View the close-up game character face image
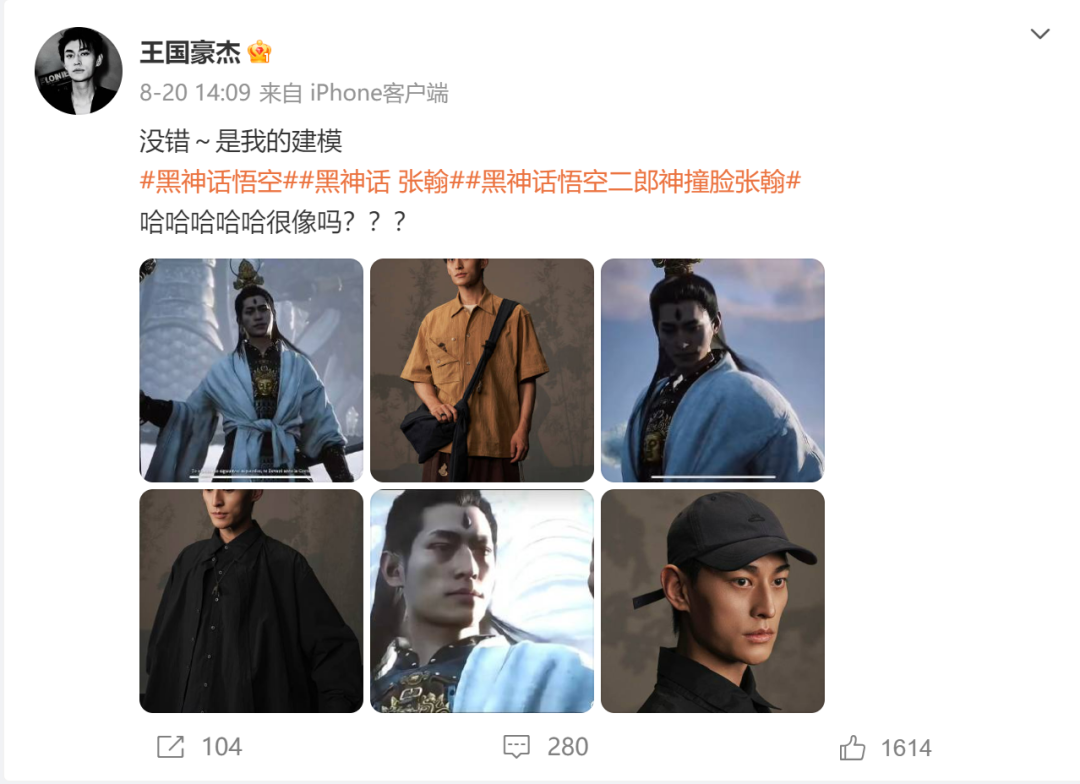The height and width of the screenshot is (784, 1080). [x=482, y=601]
